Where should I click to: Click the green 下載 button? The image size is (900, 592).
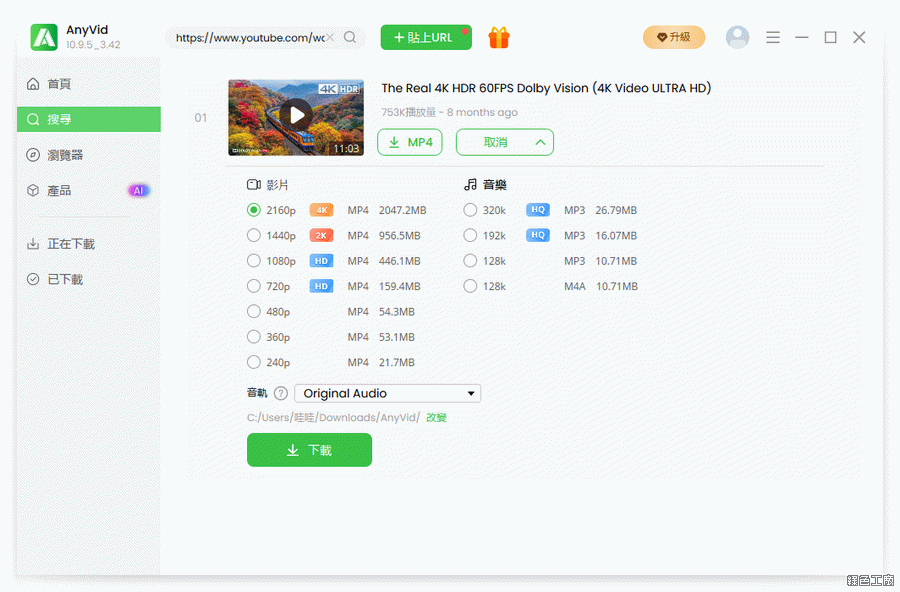click(309, 450)
